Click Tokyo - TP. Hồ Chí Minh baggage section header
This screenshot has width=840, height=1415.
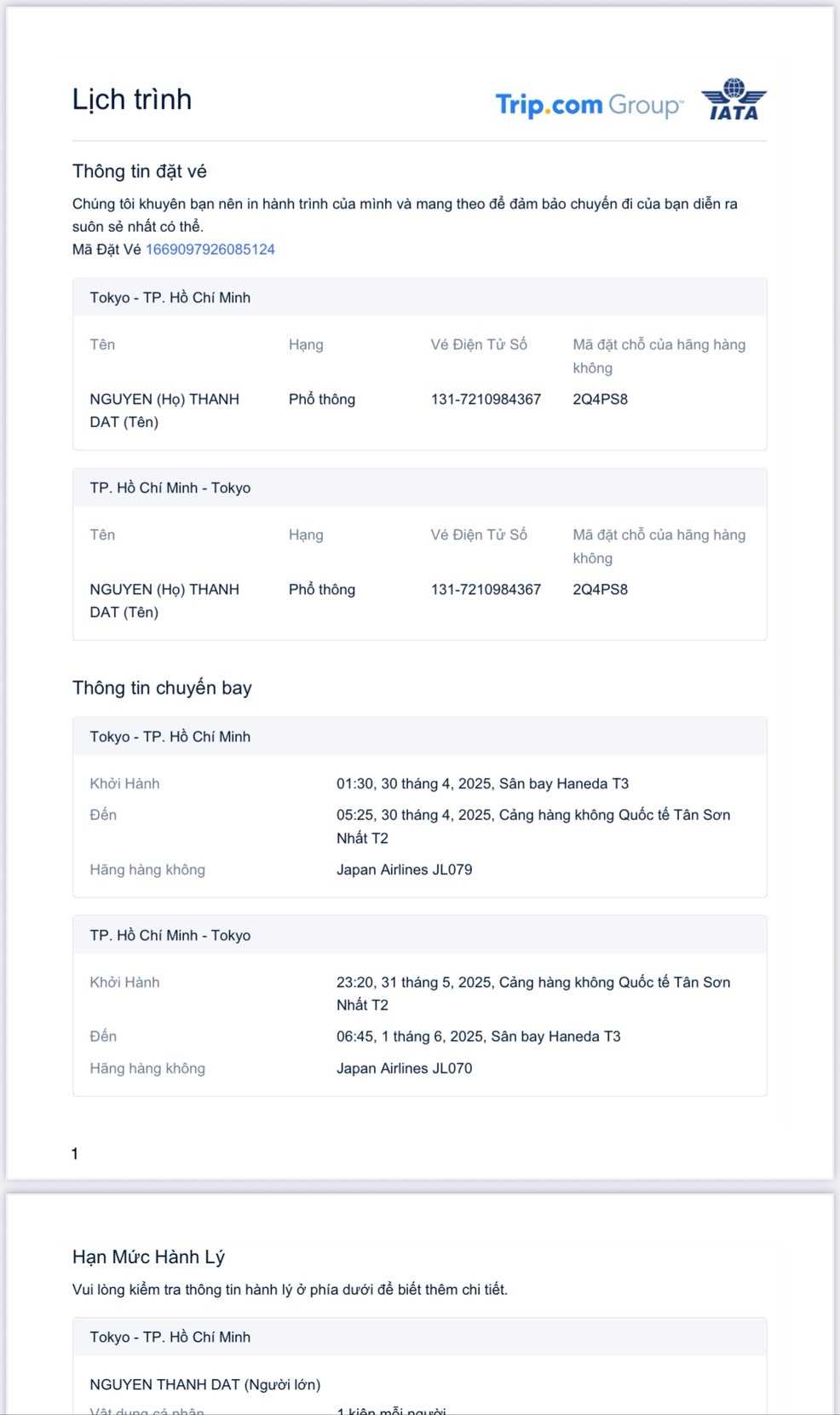click(170, 1337)
